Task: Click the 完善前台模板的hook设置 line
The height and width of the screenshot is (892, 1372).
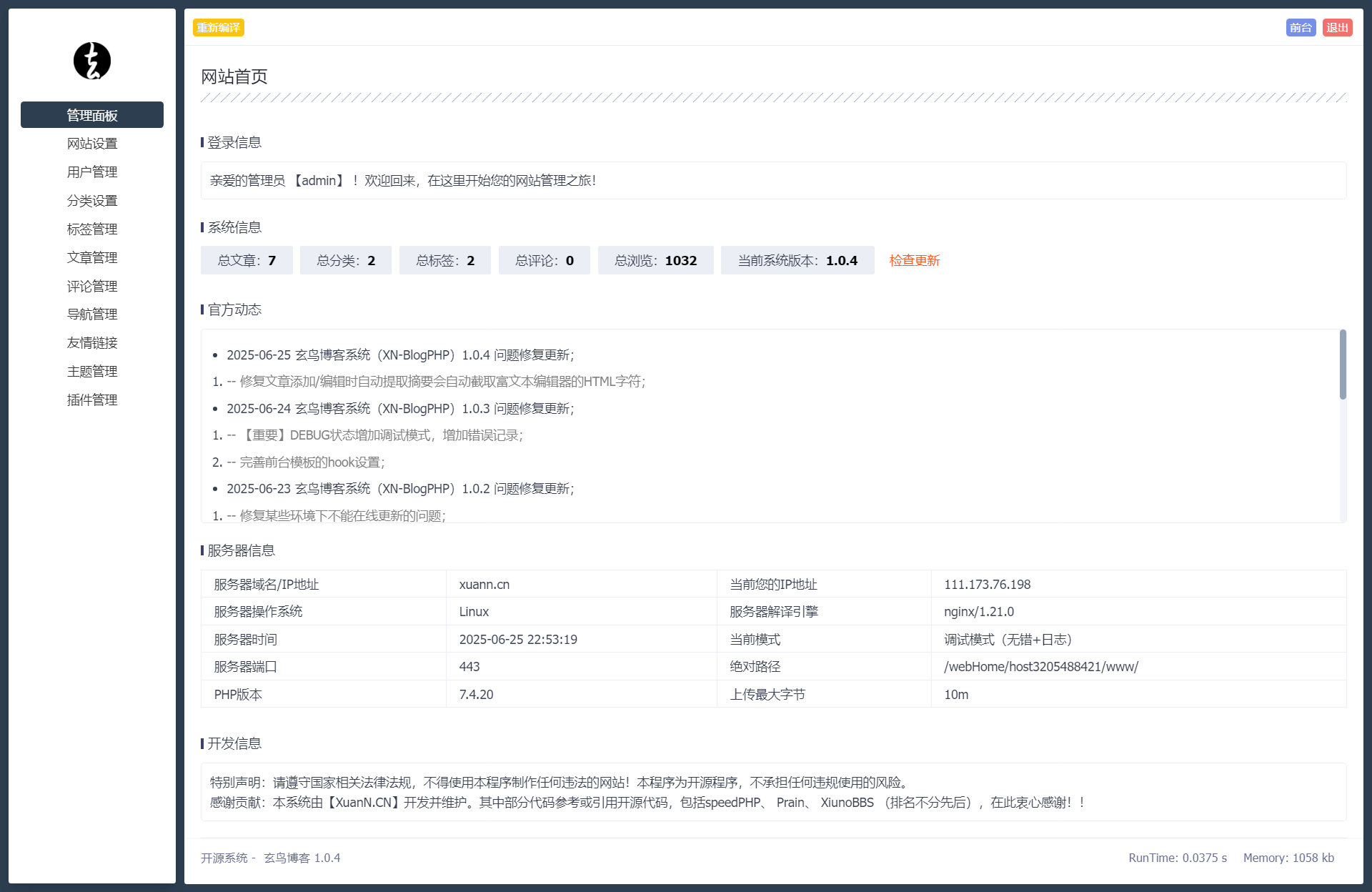Action: [306, 462]
